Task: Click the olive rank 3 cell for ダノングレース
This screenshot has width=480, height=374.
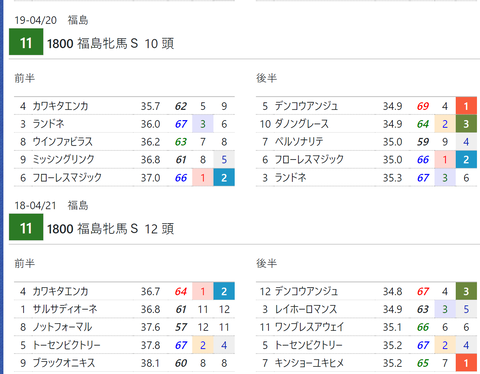Action: (x=466, y=124)
